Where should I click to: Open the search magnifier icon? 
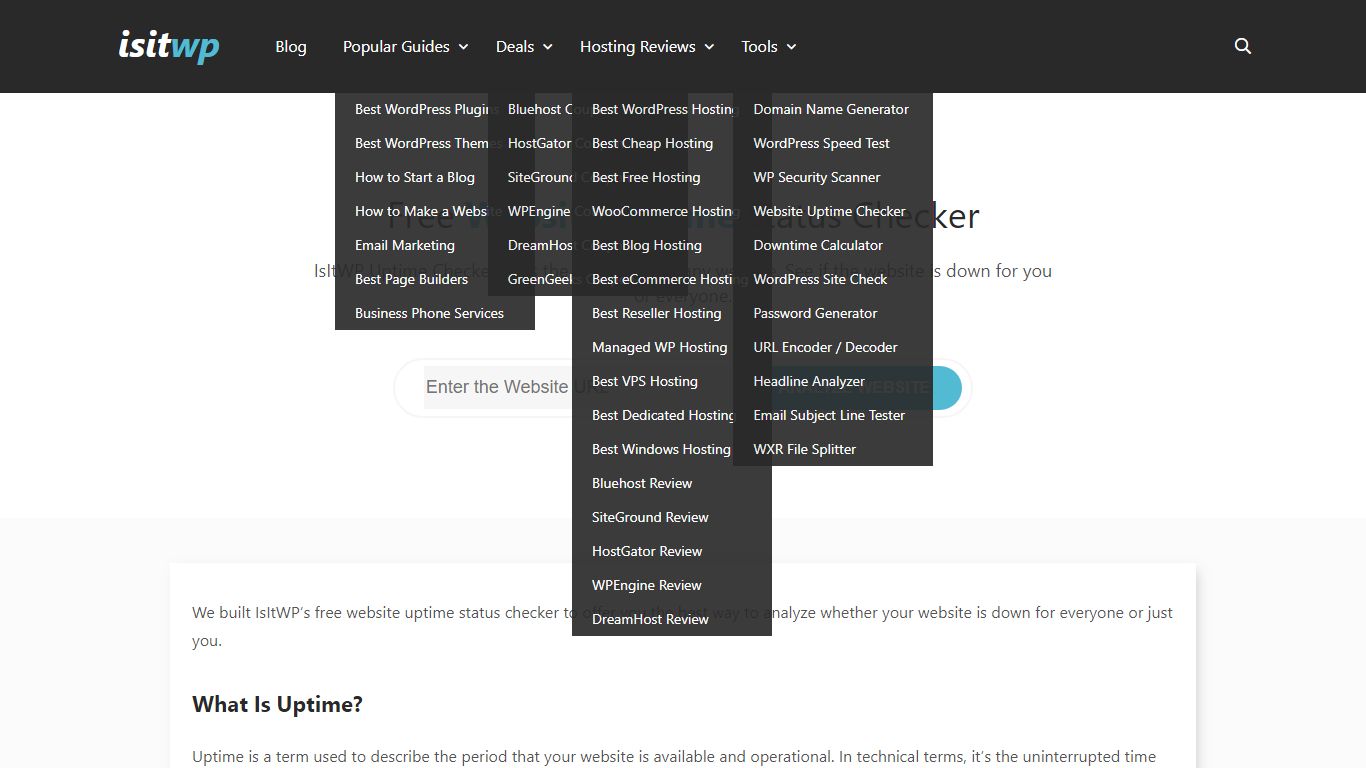pos(1243,46)
